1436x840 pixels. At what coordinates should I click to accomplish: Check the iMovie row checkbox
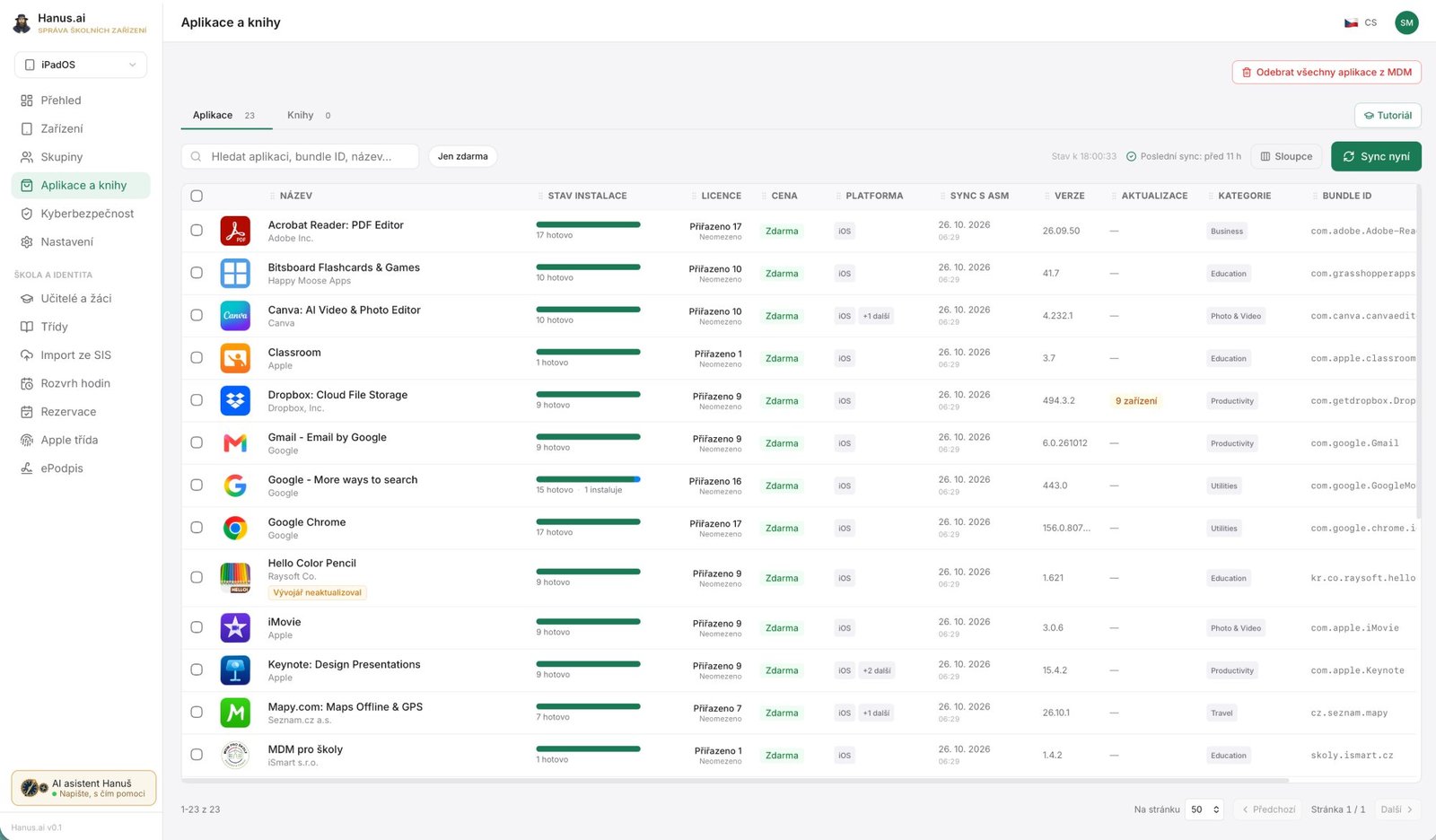(197, 627)
